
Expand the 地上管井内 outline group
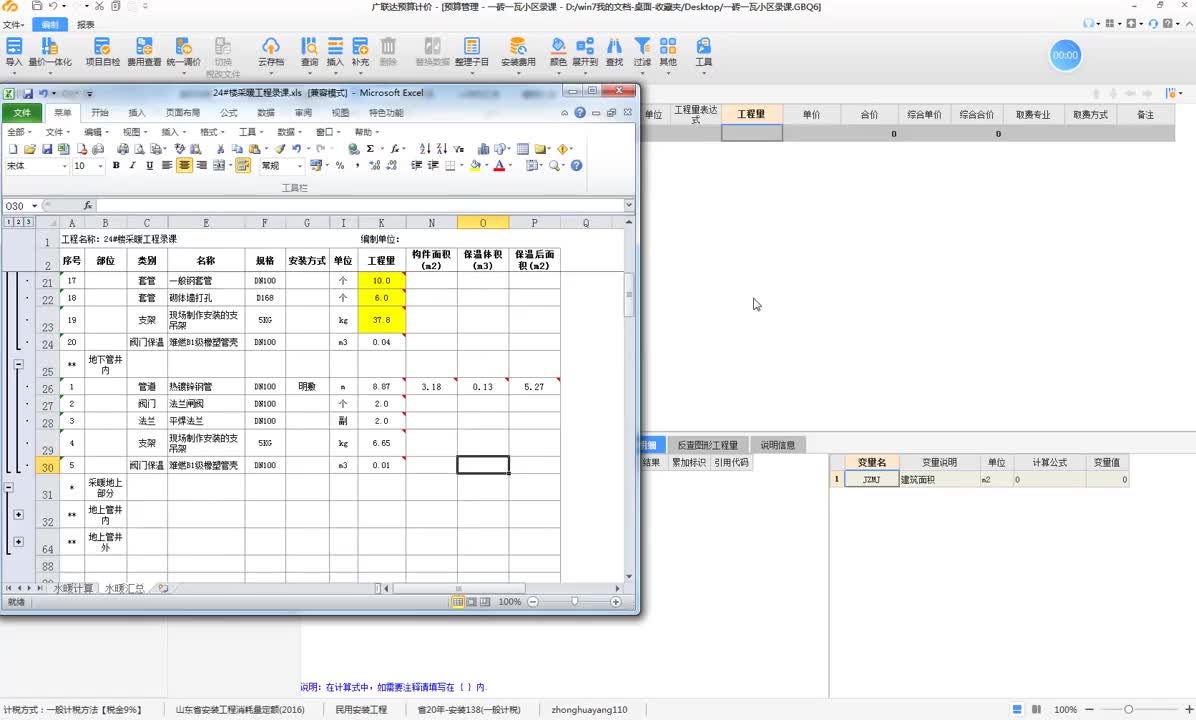pos(18,515)
